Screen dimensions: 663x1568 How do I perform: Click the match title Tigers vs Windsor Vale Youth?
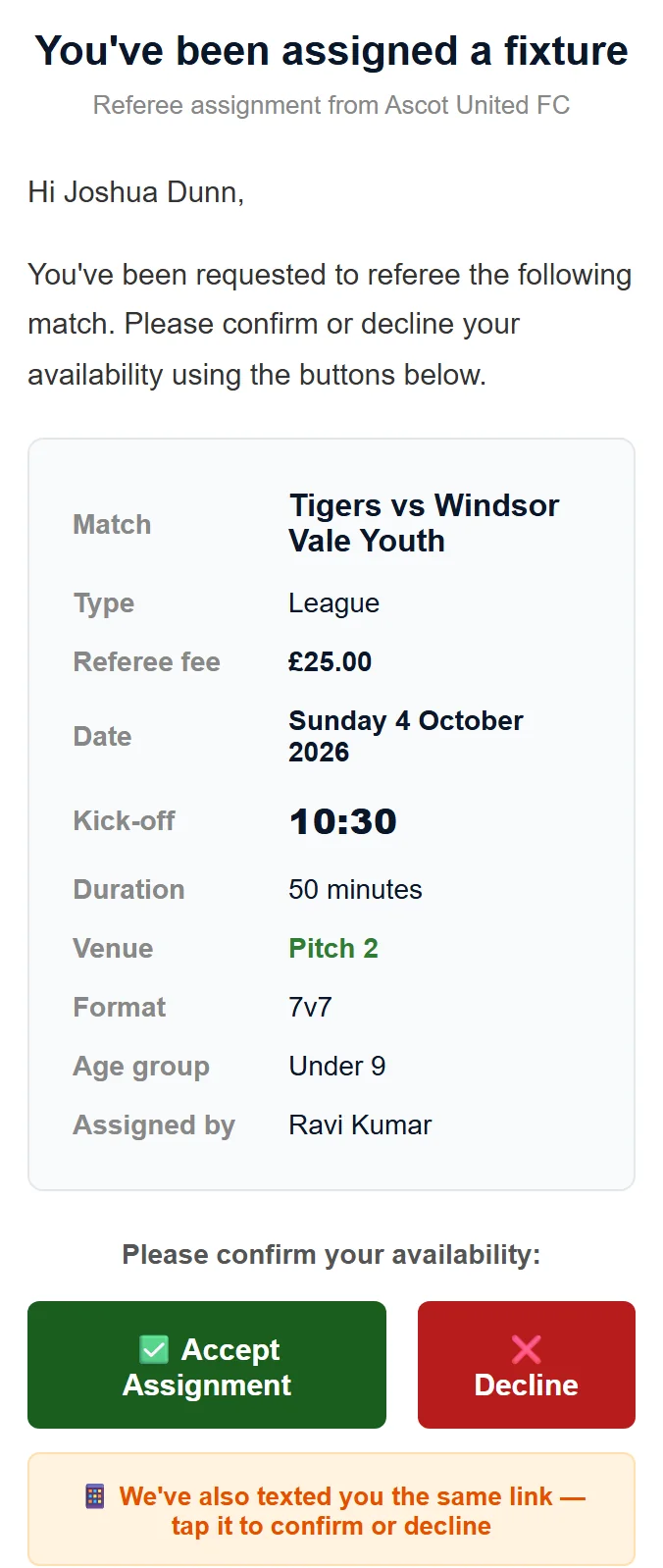coord(424,523)
